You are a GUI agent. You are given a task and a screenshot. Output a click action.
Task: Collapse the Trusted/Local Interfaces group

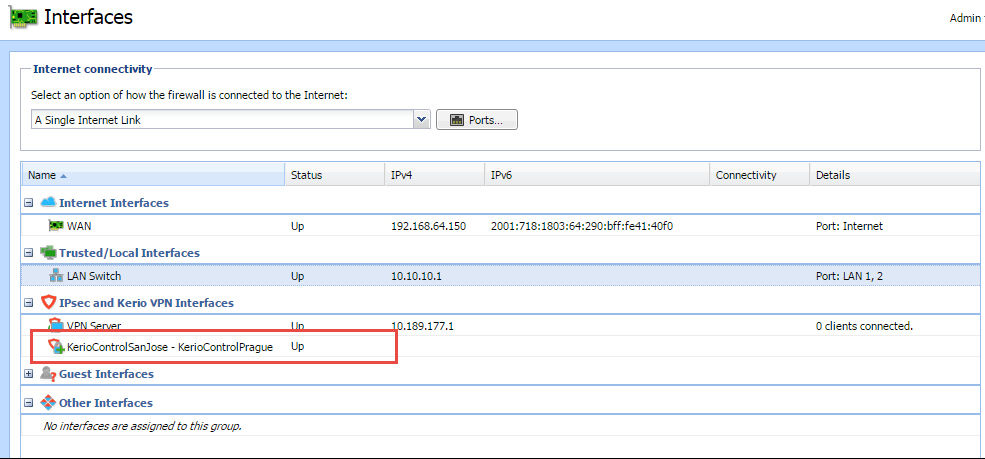click(28, 252)
